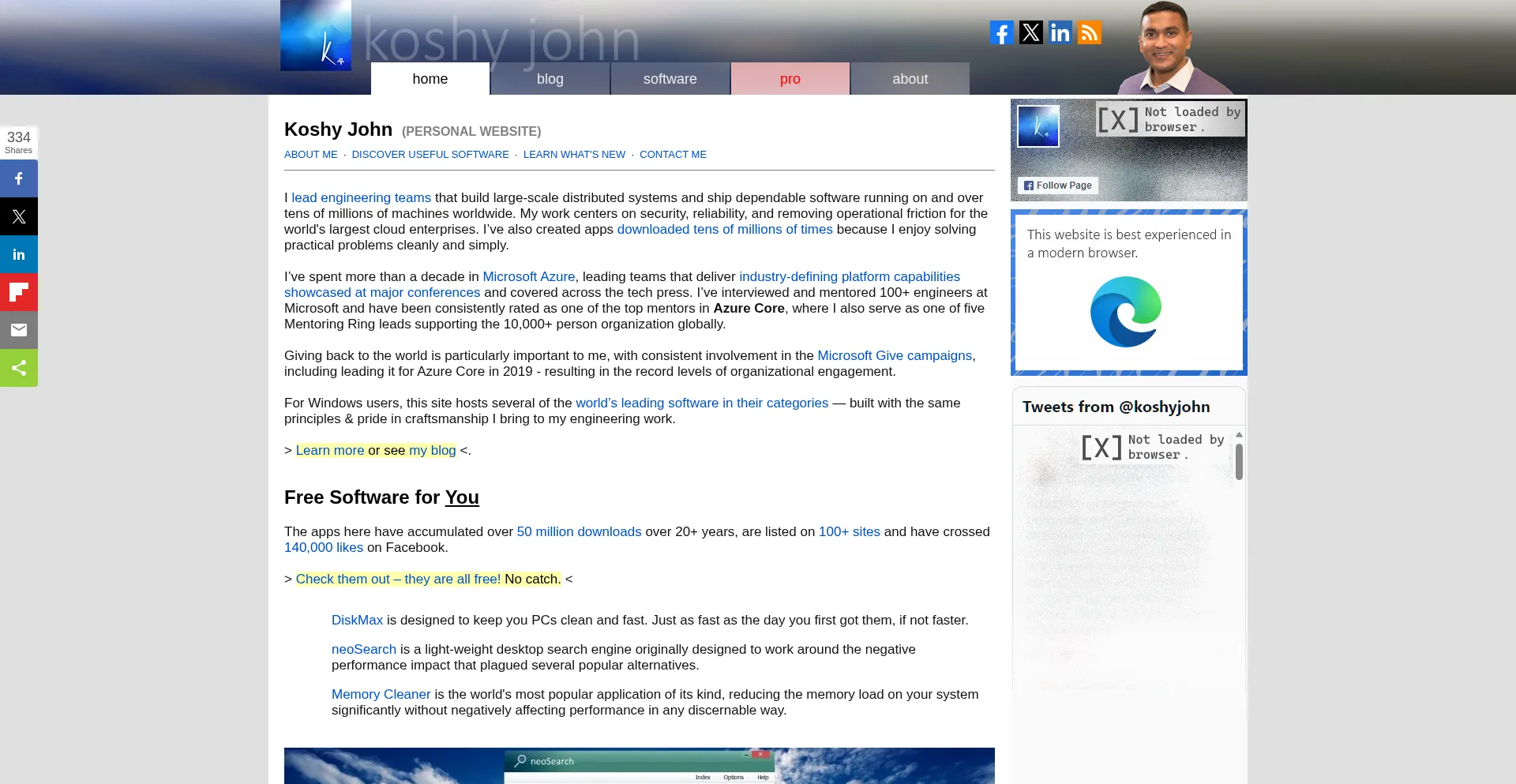Select the home tab
Viewport: 1516px width, 784px height.
click(x=430, y=79)
